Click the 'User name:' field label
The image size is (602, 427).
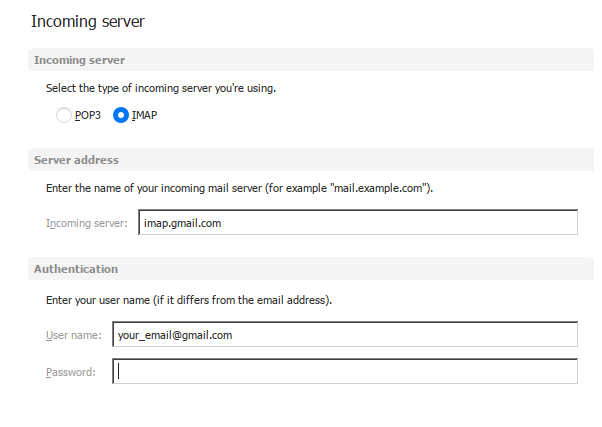[x=73, y=335]
